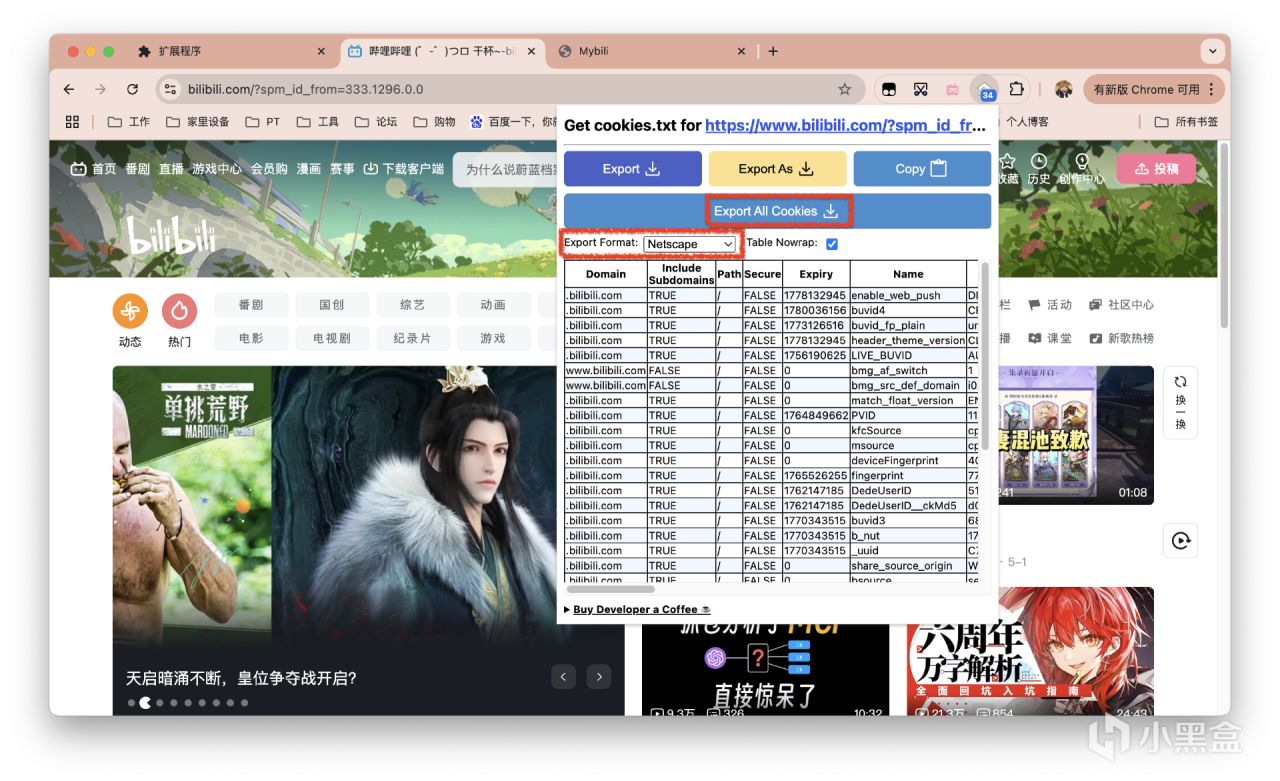1280x781 pixels.
Task: Select 动态 wheel icon
Action: pos(129,312)
